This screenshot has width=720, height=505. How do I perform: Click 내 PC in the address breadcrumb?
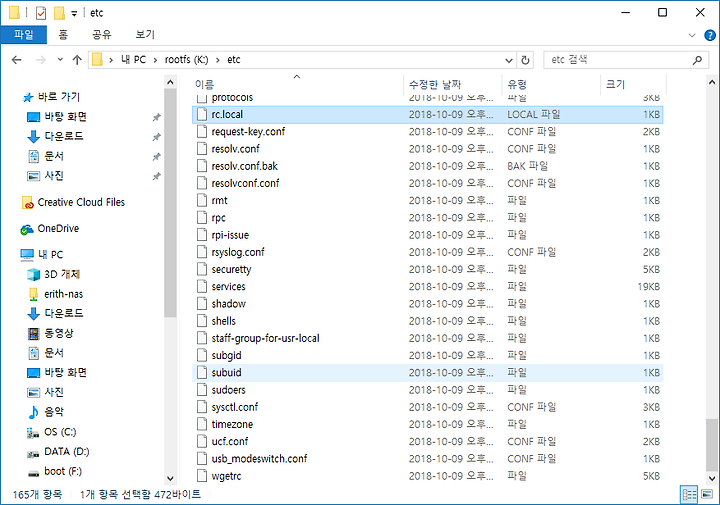coord(133,60)
